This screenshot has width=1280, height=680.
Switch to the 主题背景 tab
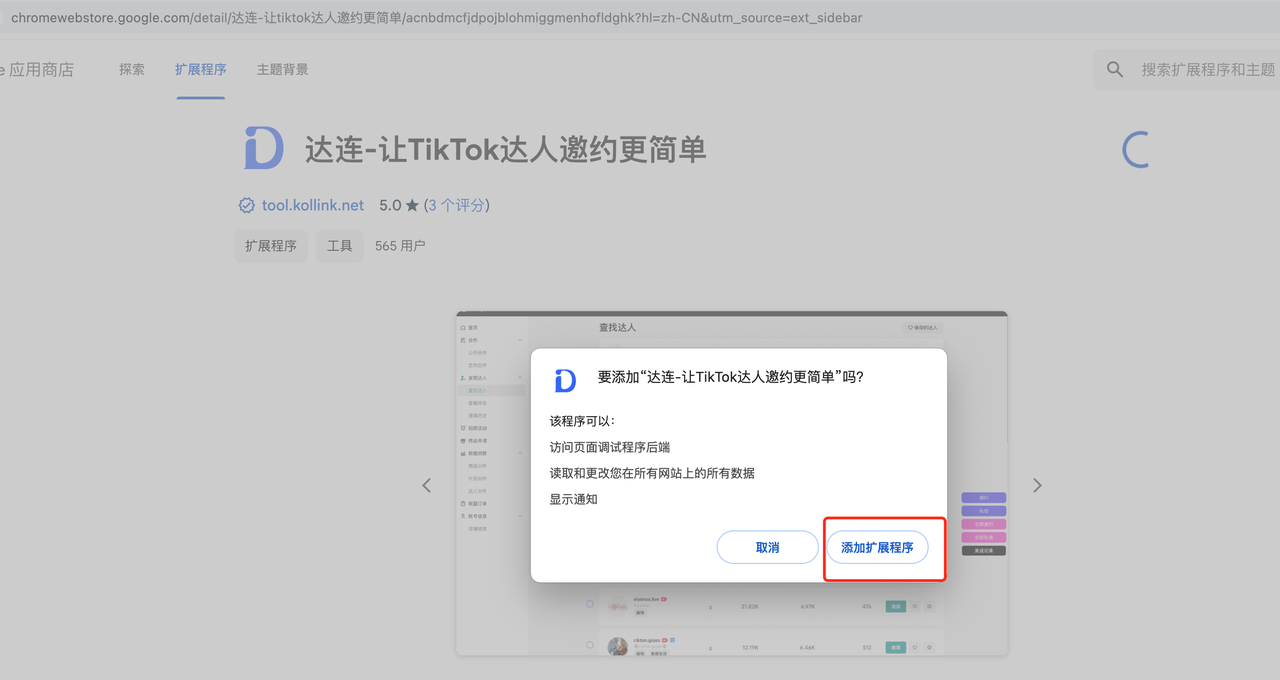tap(282, 69)
